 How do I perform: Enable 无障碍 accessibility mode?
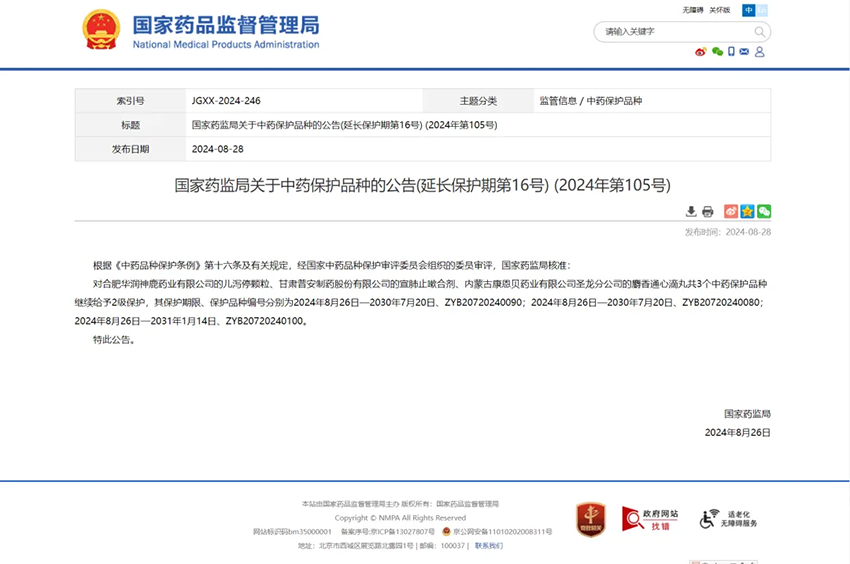point(693,10)
